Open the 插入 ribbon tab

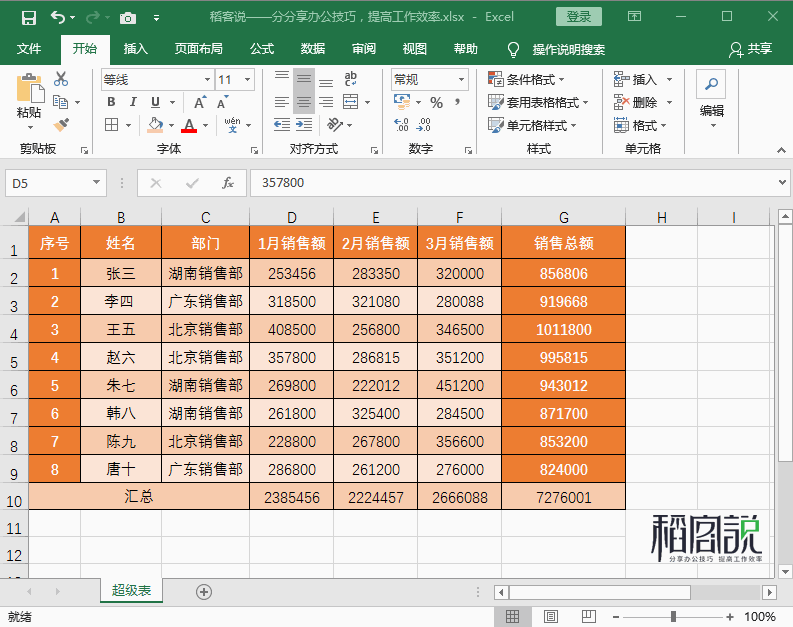136,49
